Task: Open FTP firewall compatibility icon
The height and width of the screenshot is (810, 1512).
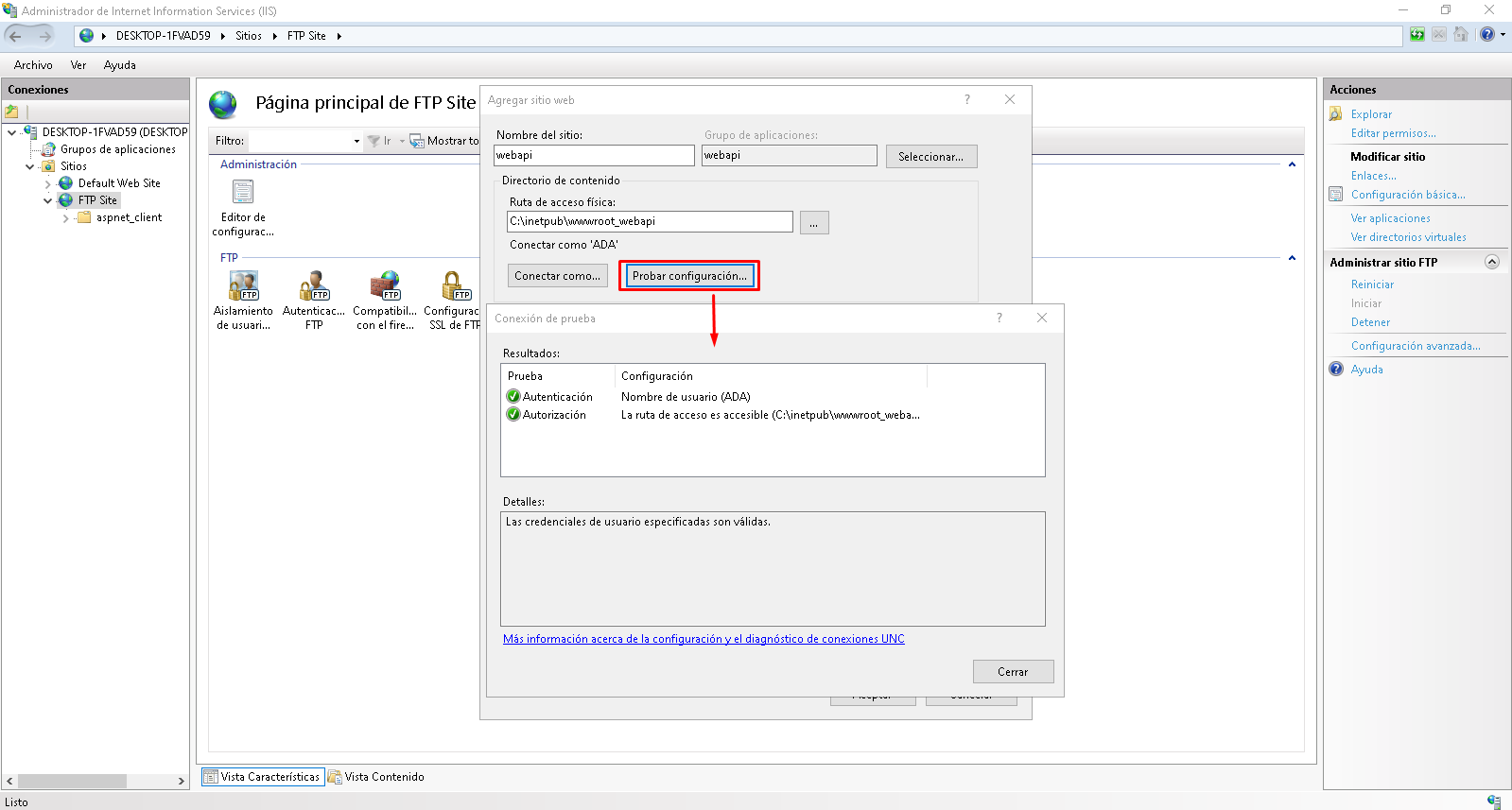Action: click(x=385, y=285)
